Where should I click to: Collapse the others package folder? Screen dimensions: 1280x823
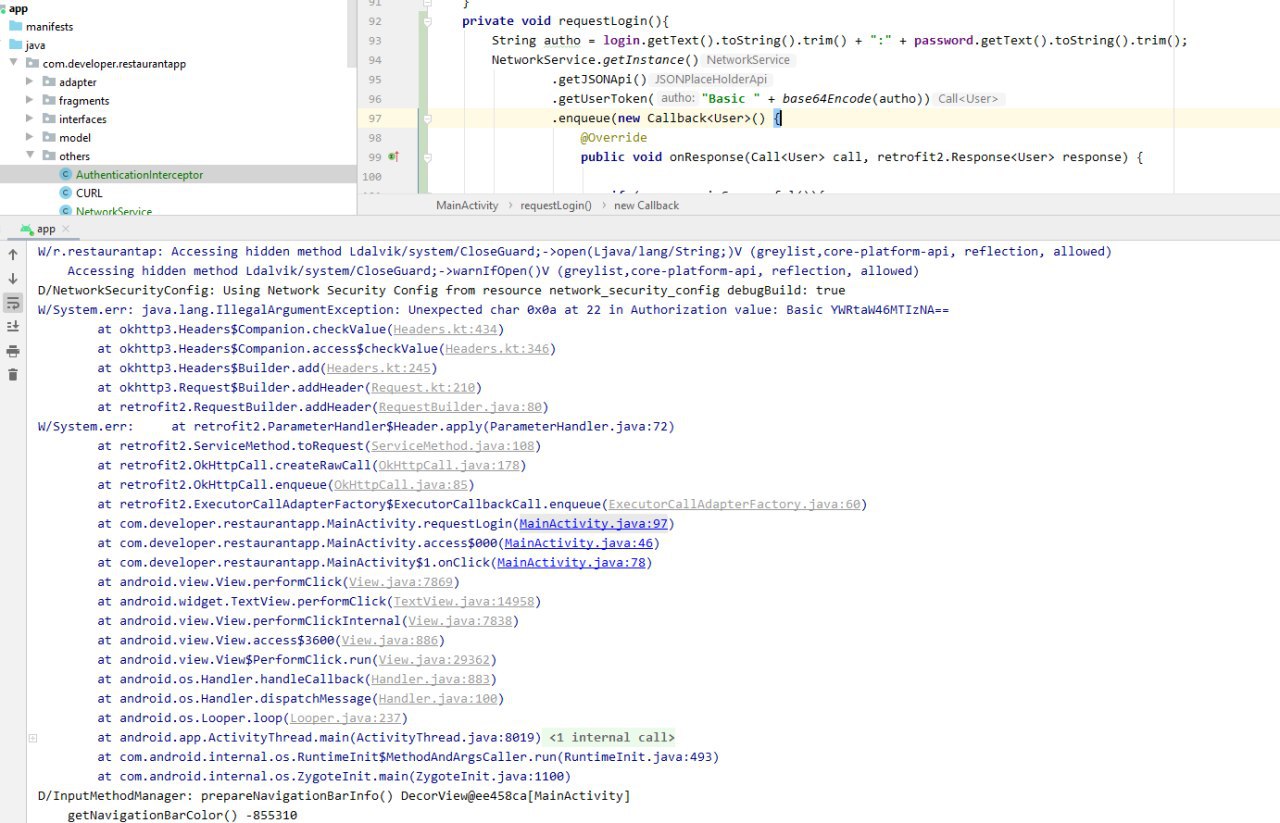pos(31,156)
